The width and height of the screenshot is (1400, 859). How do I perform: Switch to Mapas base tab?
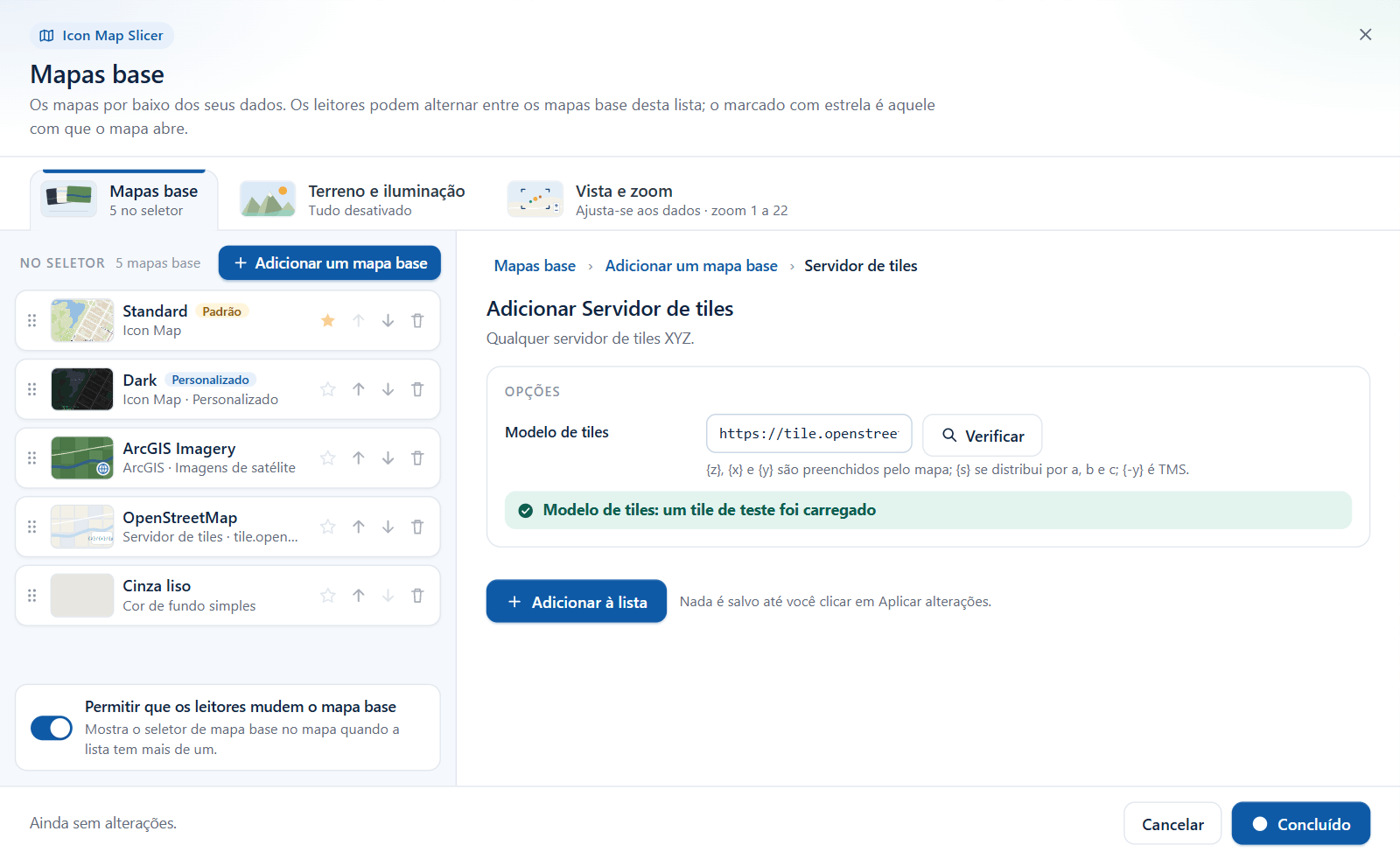(124, 200)
